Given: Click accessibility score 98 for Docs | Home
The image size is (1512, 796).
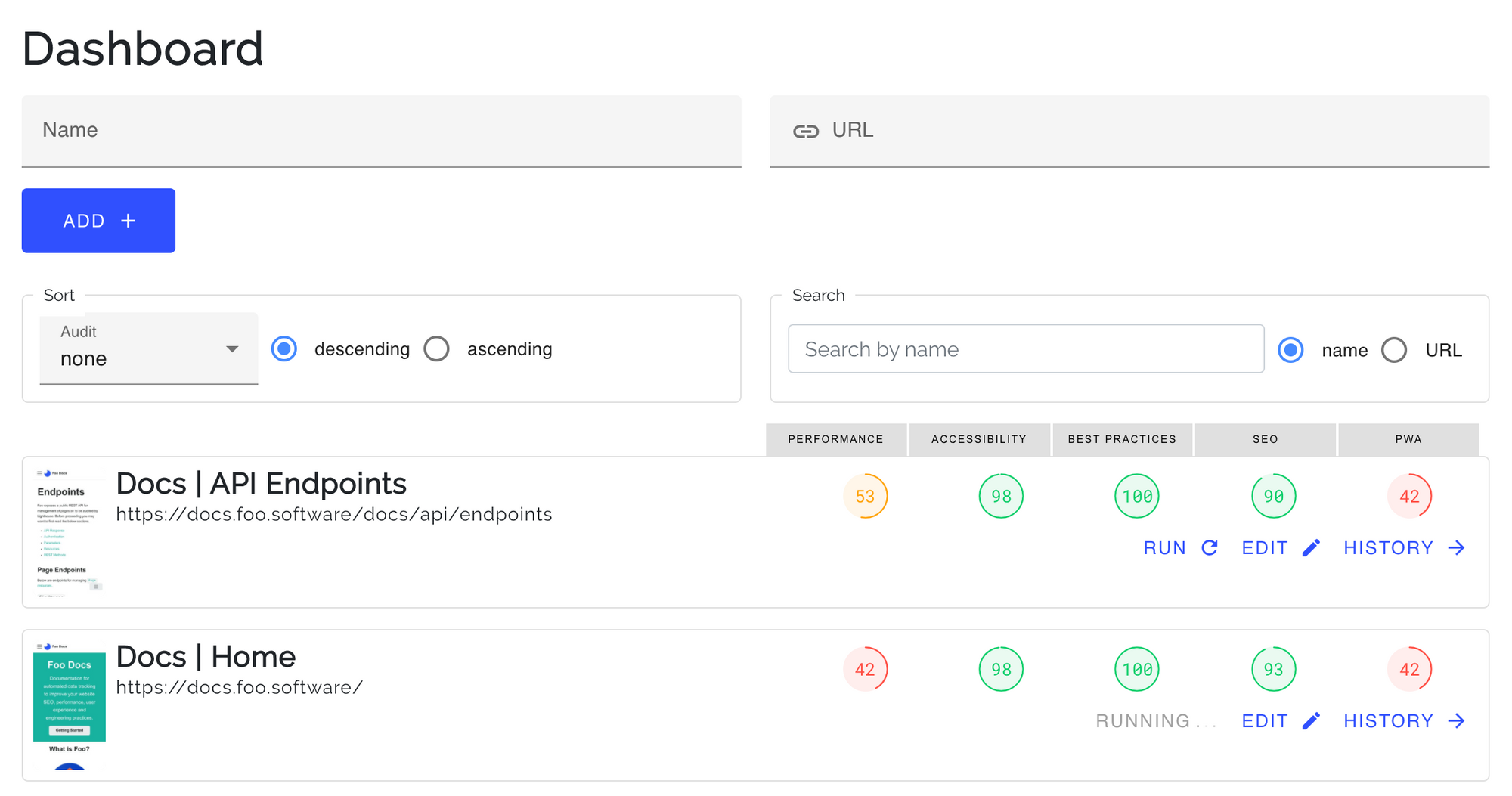Looking at the screenshot, I should pos(1001,670).
